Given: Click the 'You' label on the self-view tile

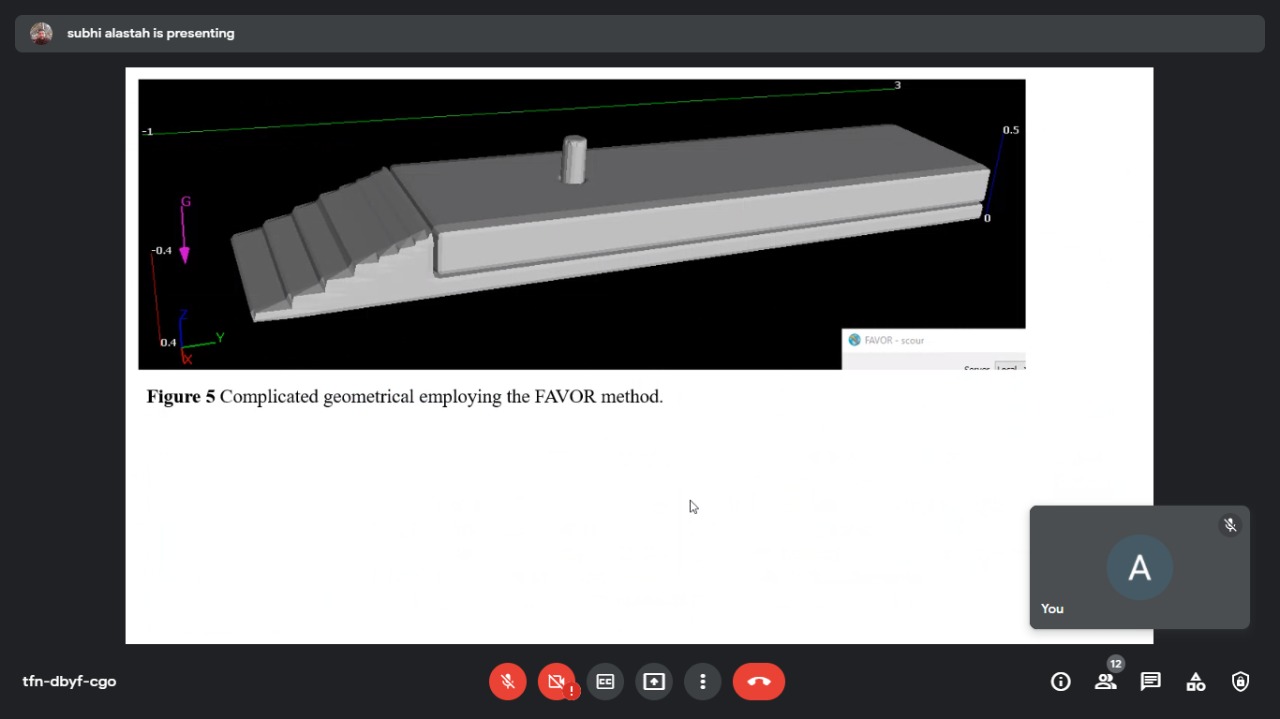Looking at the screenshot, I should click(x=1052, y=608).
